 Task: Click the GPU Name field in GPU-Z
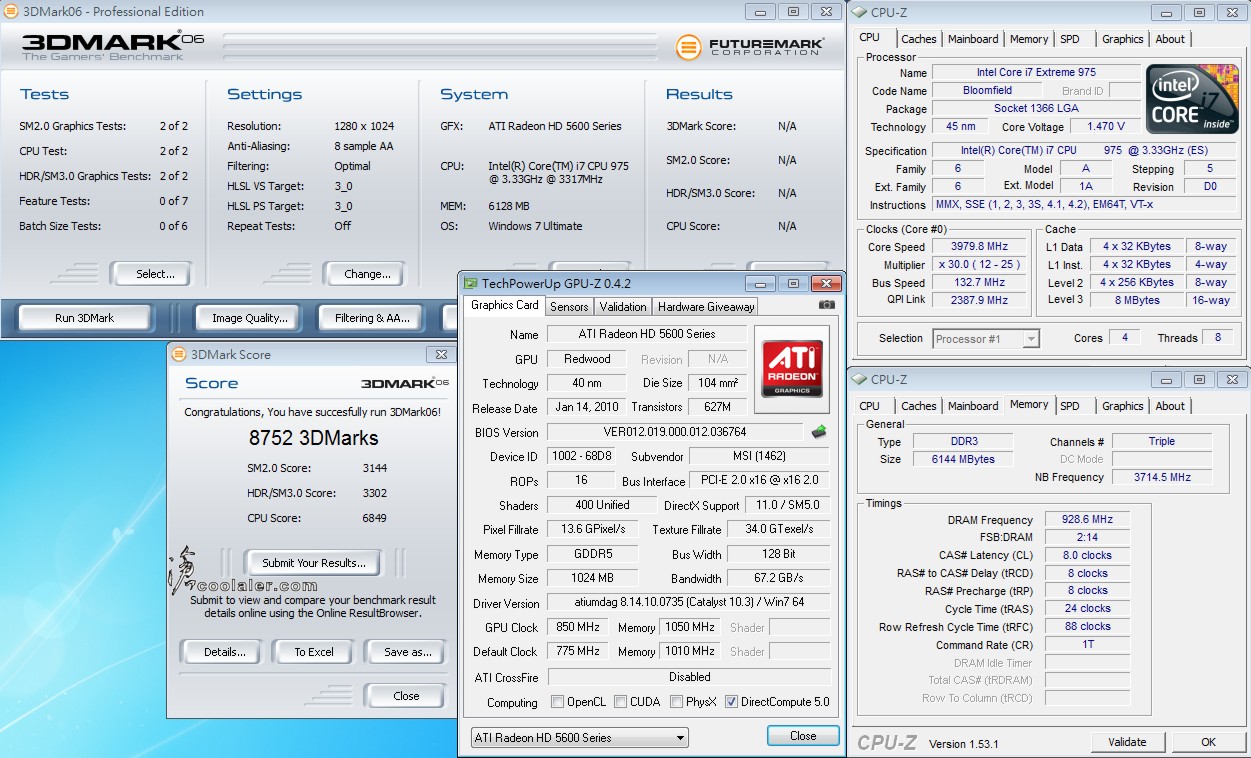coord(647,334)
